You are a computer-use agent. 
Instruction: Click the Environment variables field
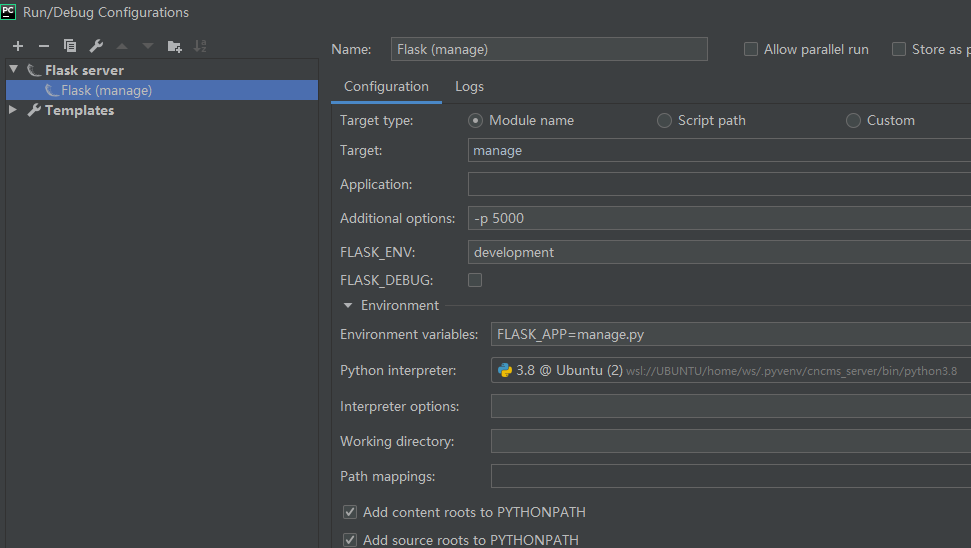[731, 334]
